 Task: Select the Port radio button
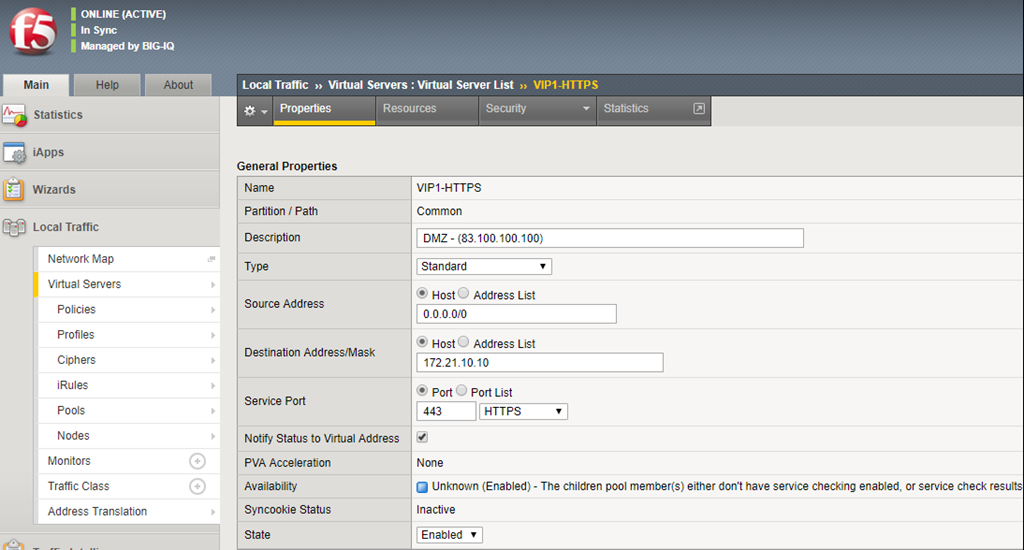click(x=422, y=391)
